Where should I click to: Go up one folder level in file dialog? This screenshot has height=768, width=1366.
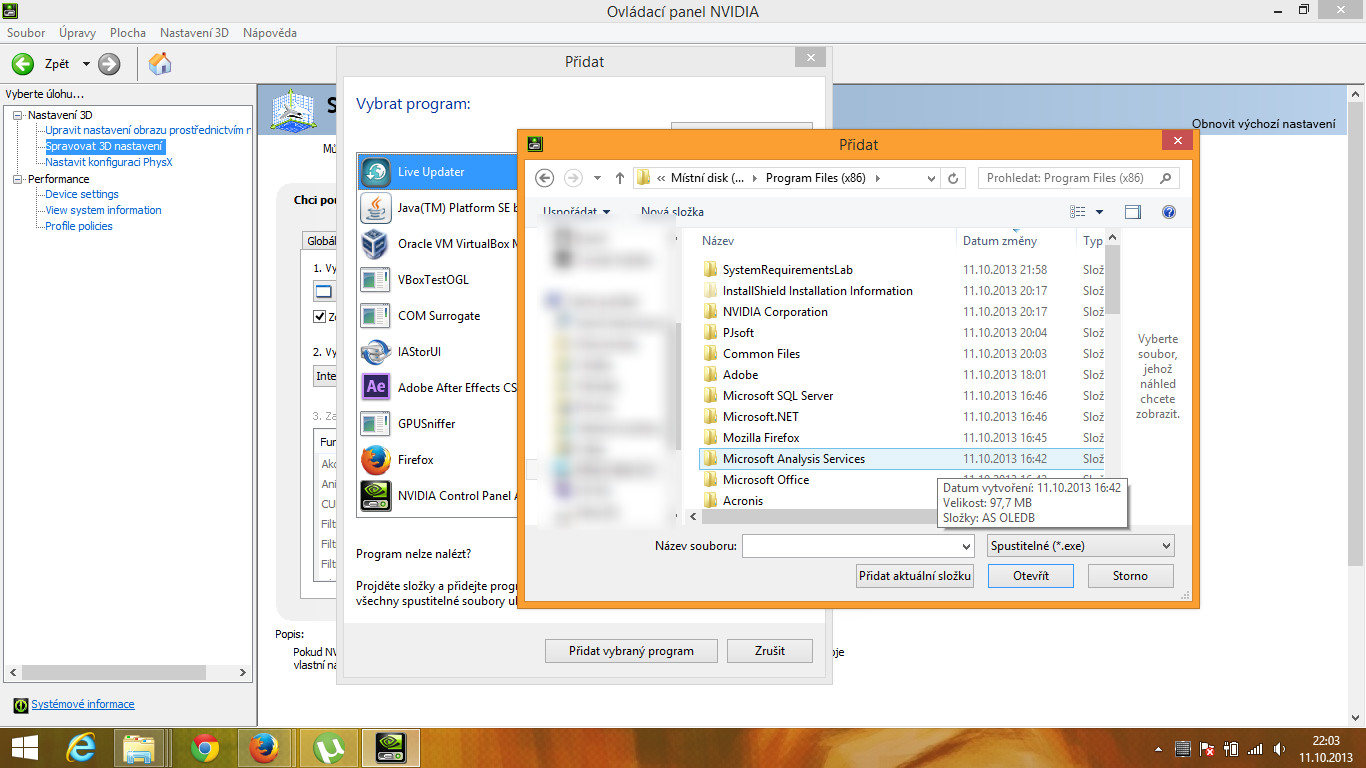tap(620, 178)
